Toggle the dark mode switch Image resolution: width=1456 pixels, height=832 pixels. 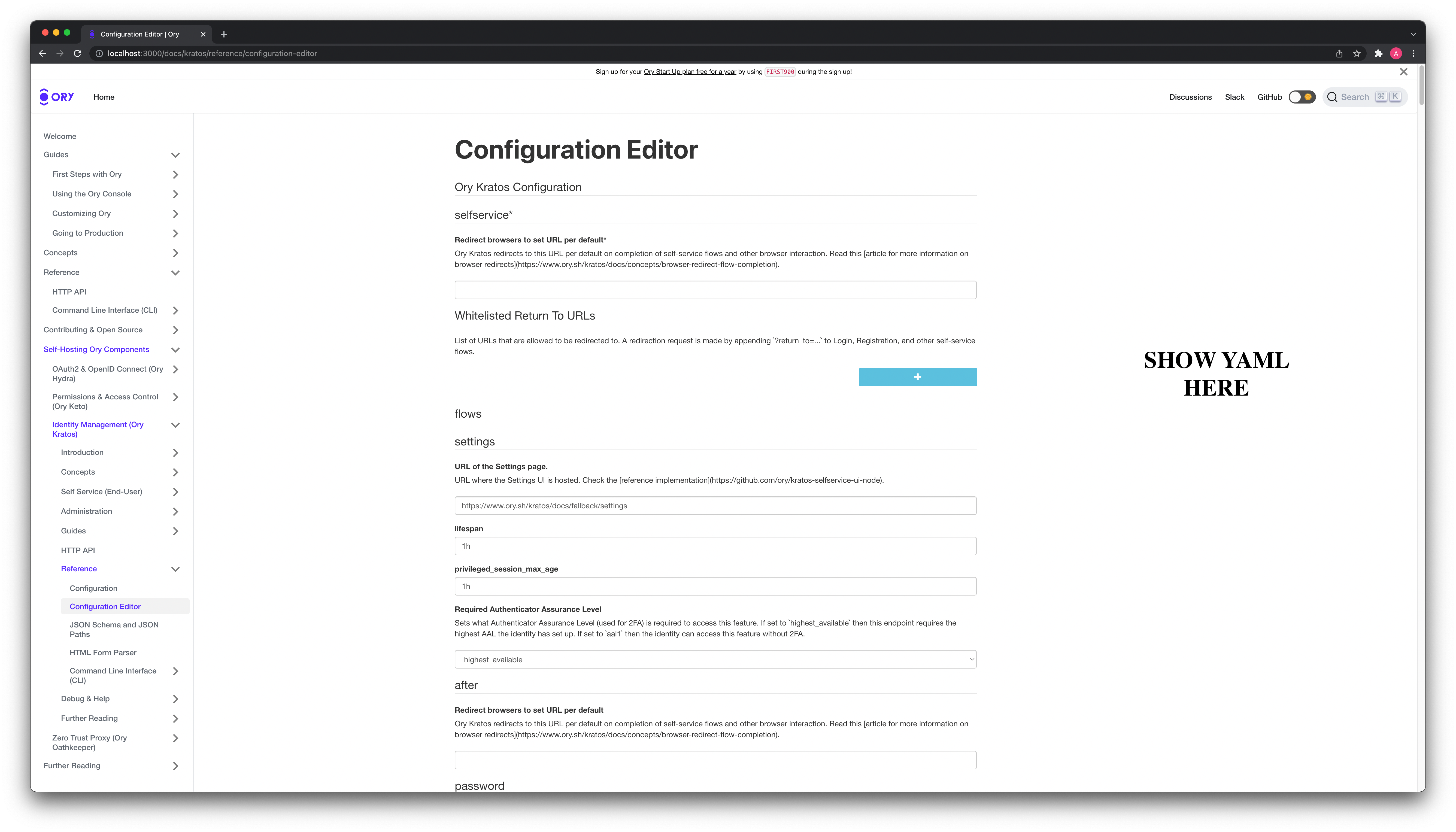tap(1302, 97)
